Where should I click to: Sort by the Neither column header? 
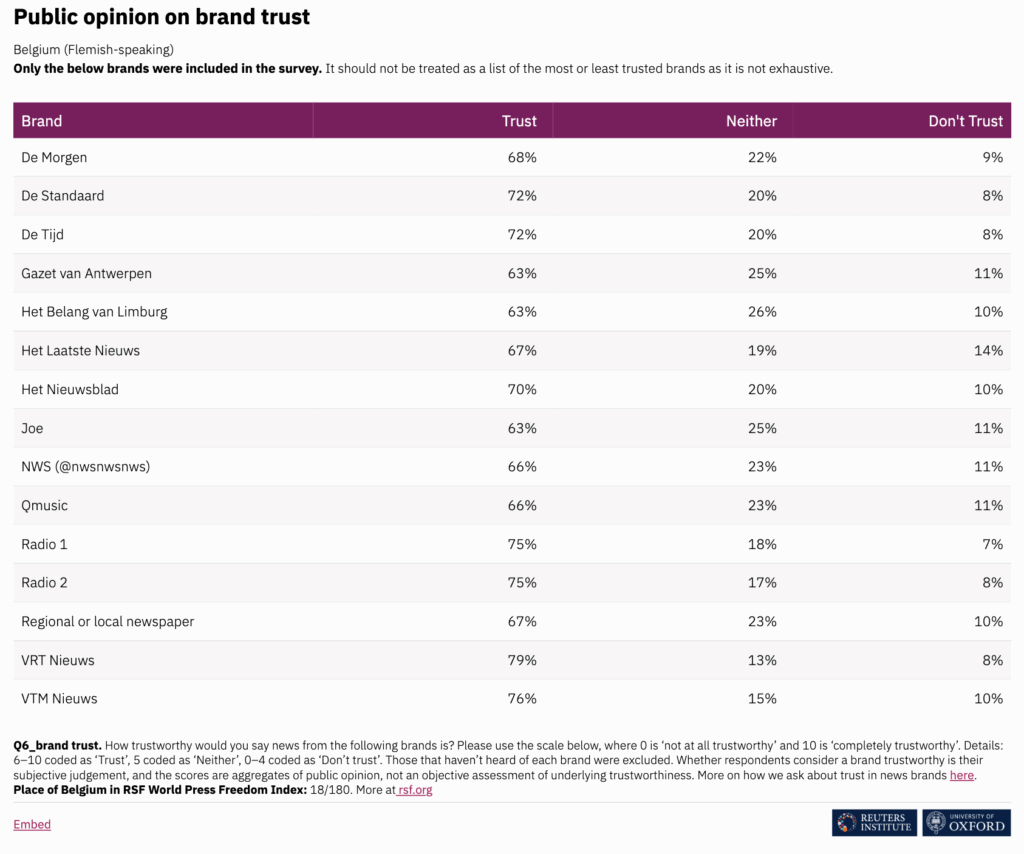(751, 121)
